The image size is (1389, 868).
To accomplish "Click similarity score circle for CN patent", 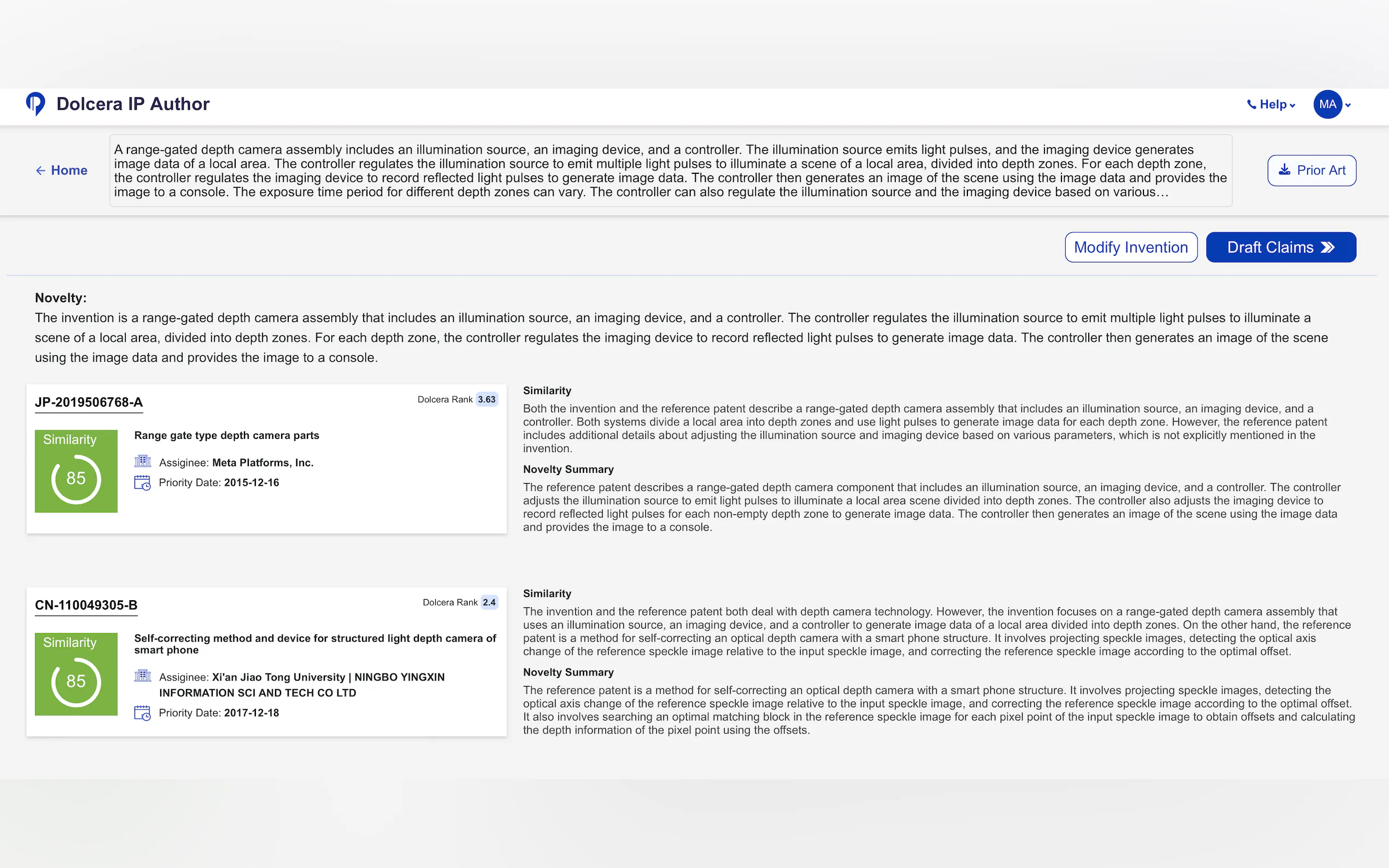I will (x=76, y=682).
